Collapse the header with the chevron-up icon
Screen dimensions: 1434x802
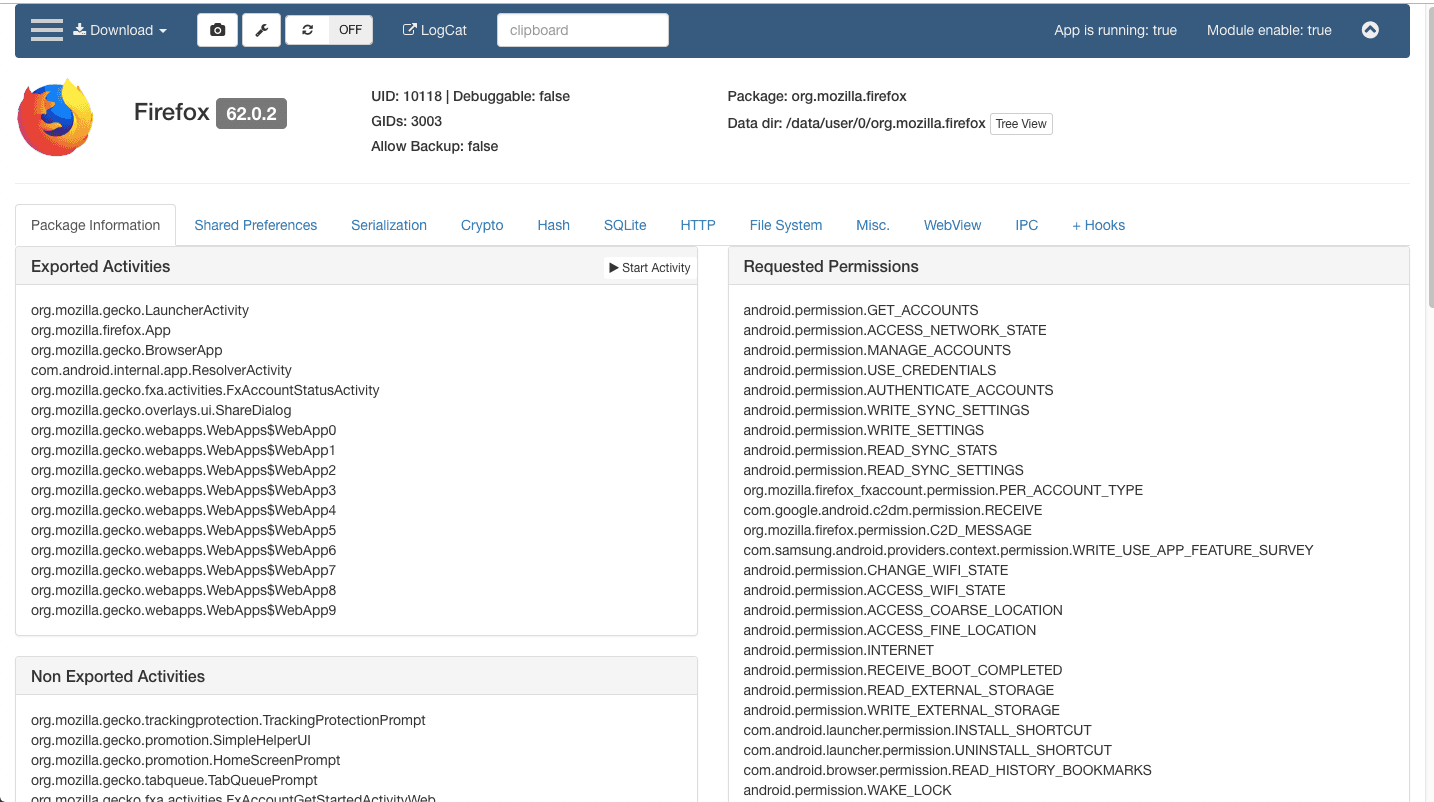1370,30
